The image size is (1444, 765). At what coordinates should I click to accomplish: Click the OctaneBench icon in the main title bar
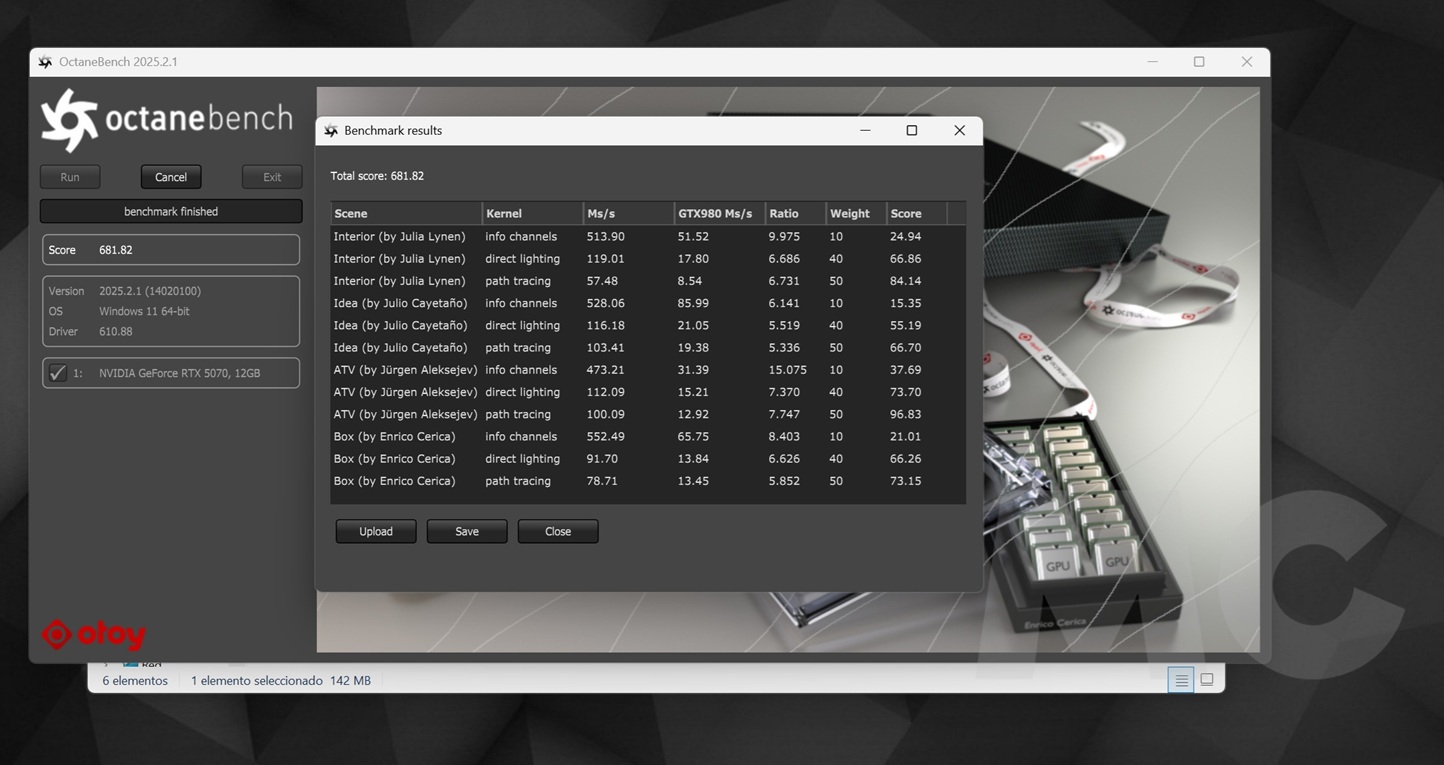[x=45, y=62]
